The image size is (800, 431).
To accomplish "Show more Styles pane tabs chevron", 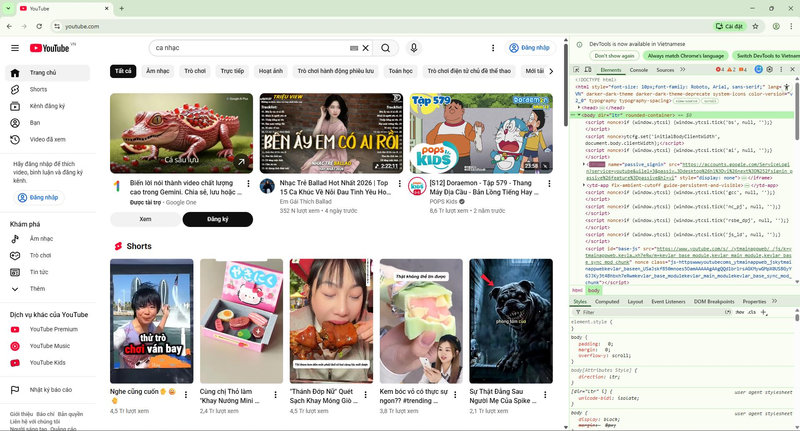I will pyautogui.click(x=774, y=301).
